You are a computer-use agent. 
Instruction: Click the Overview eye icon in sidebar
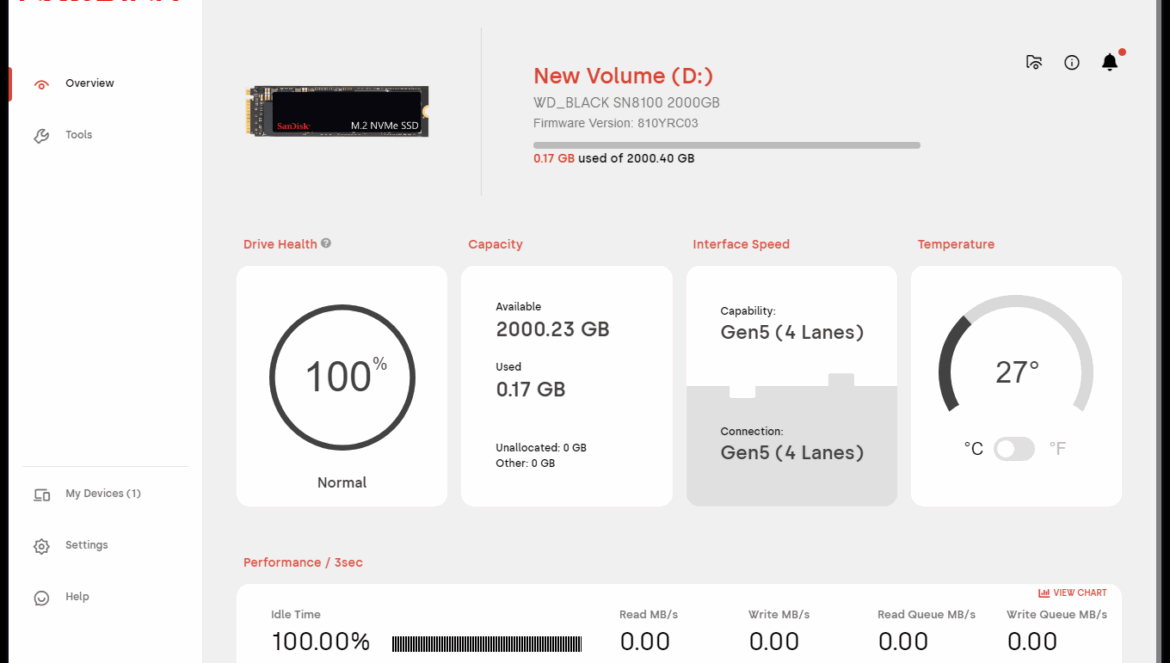point(42,84)
